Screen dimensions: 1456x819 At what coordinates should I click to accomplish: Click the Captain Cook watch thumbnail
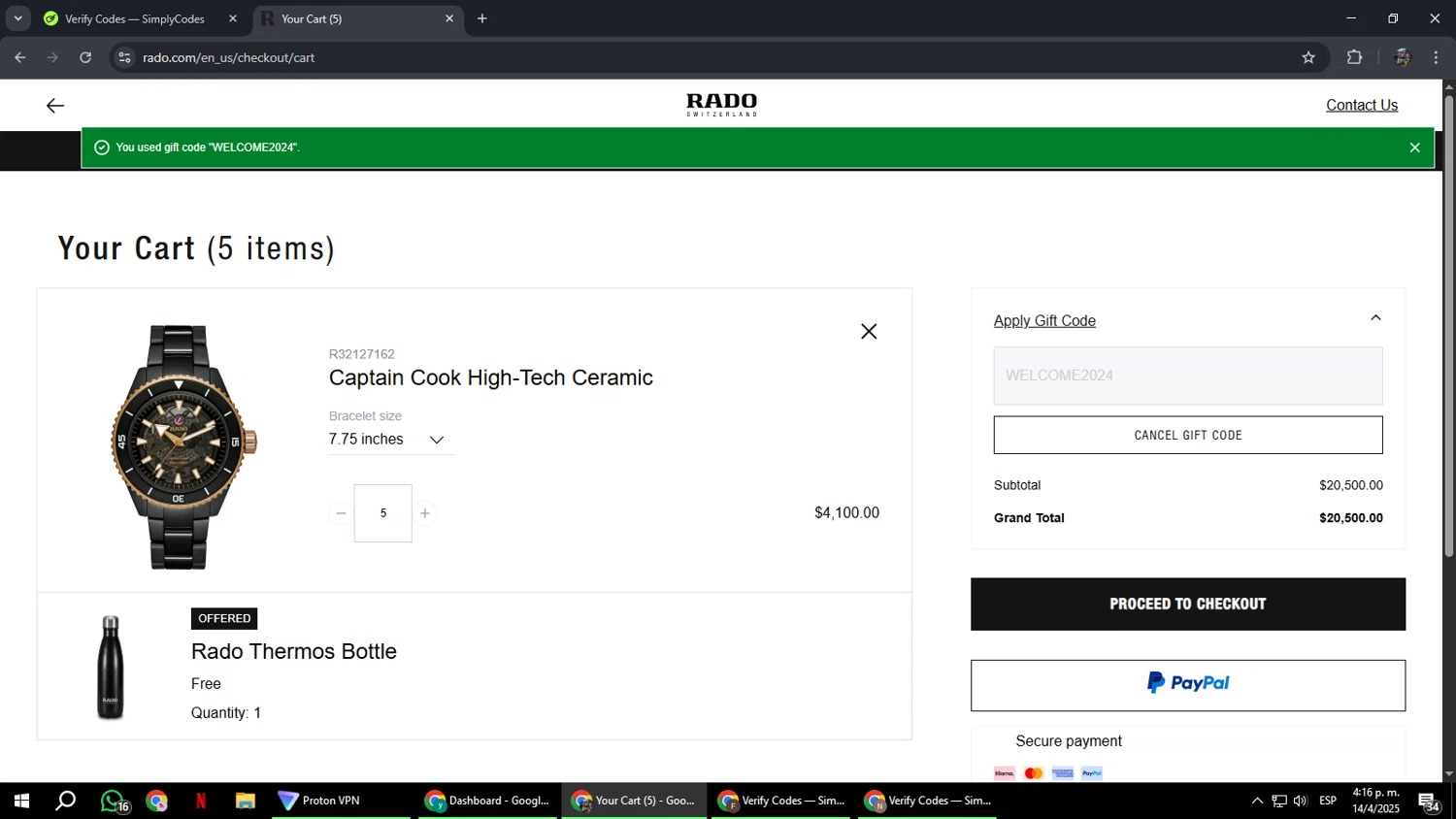[x=182, y=446]
